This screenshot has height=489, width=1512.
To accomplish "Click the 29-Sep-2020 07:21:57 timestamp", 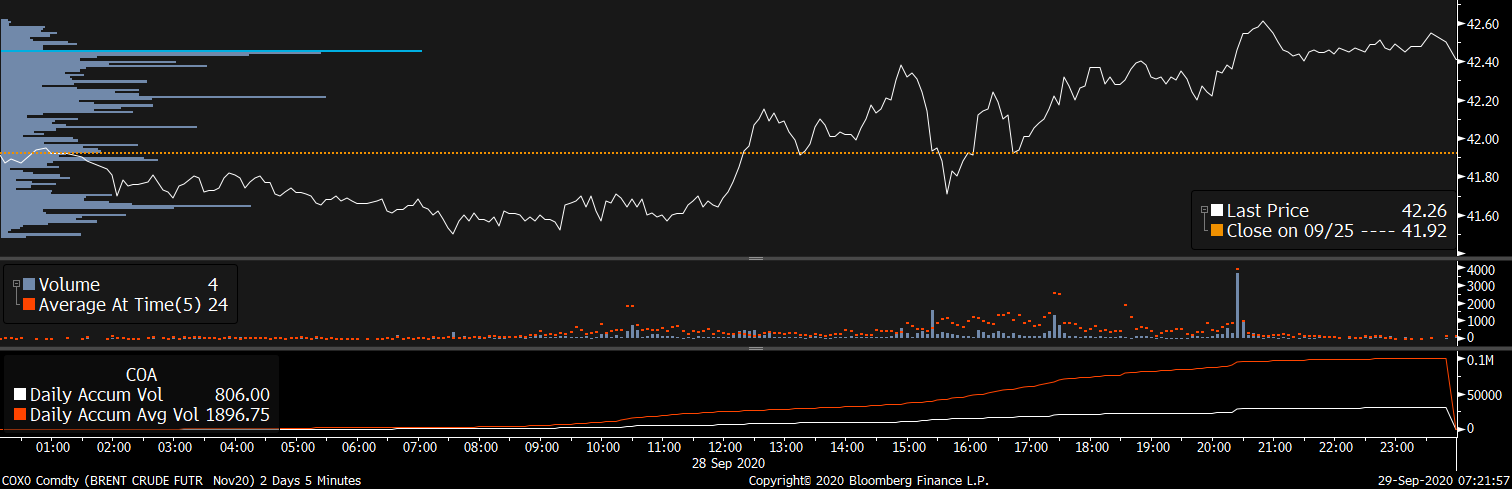I will coord(1444,481).
